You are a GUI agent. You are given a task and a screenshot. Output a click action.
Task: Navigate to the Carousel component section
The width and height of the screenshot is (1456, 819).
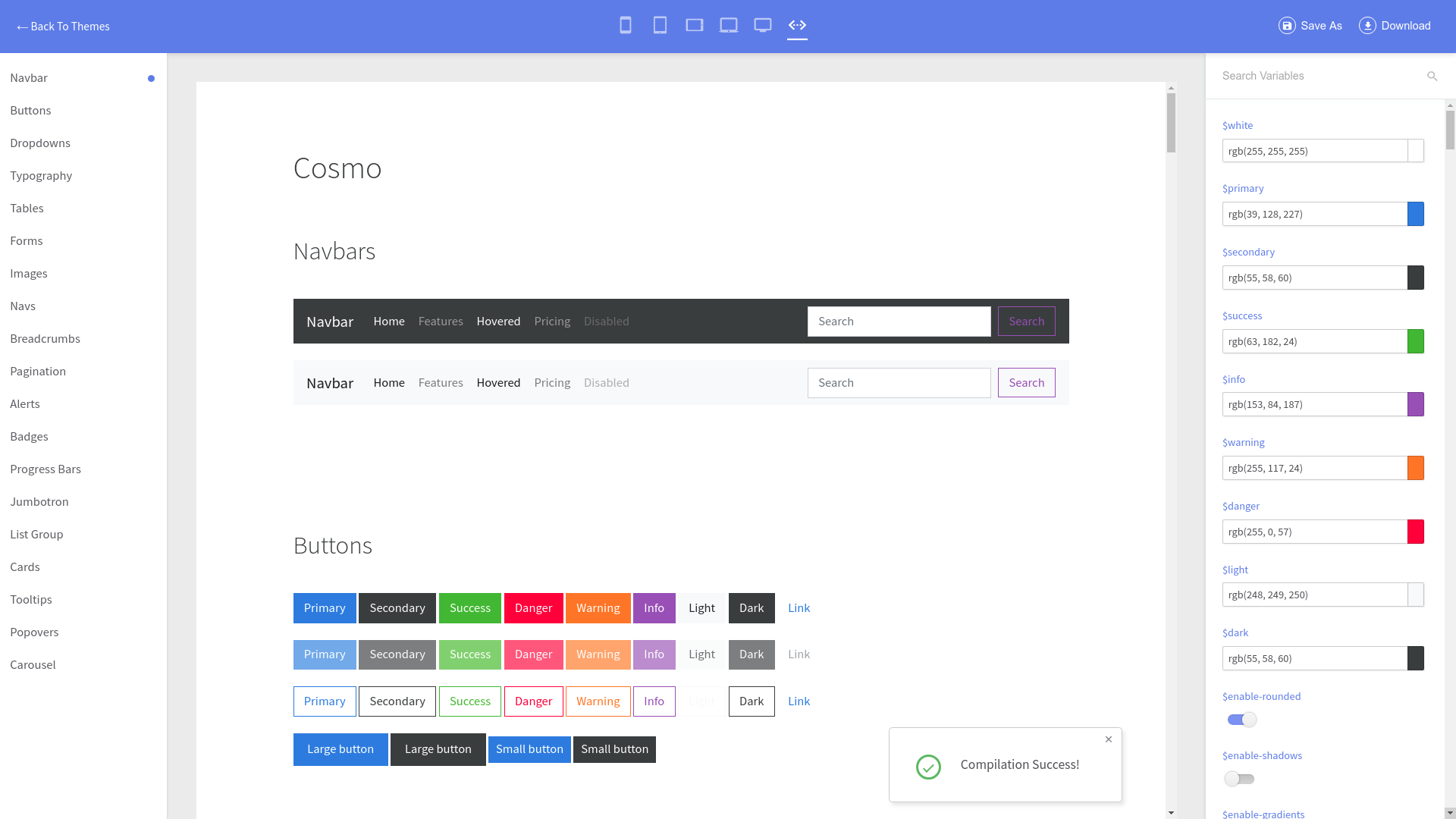33,664
